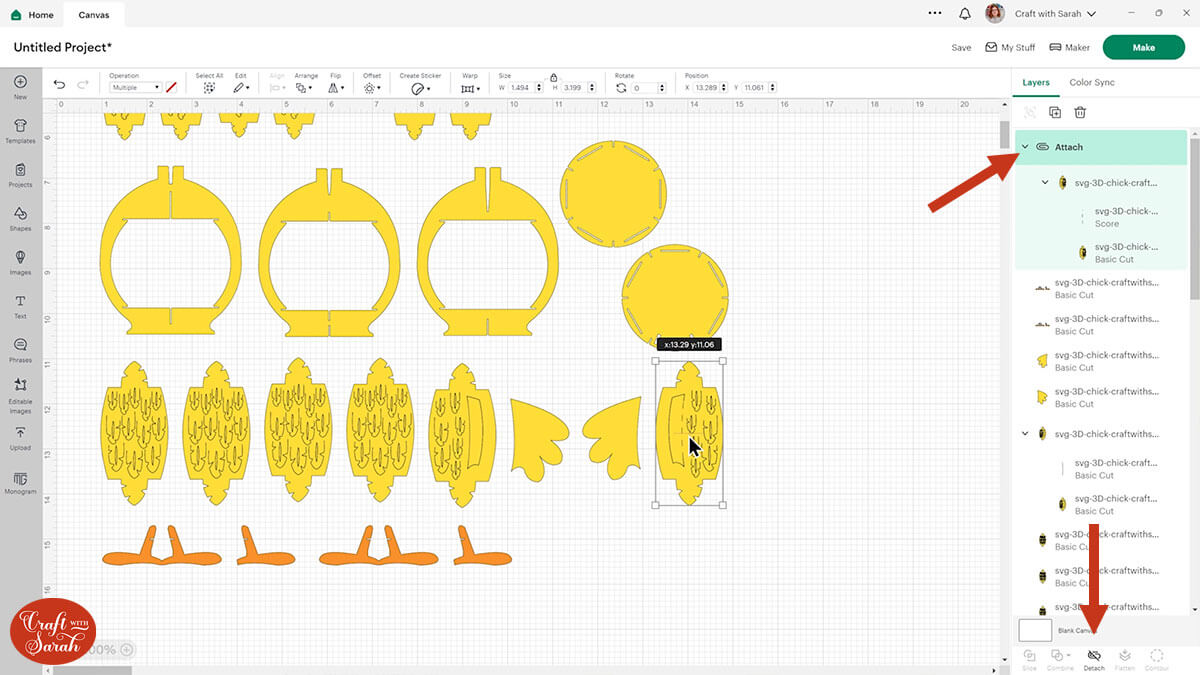Open the notifications bell
The width and height of the screenshot is (1200, 675).
pyautogui.click(x=964, y=14)
